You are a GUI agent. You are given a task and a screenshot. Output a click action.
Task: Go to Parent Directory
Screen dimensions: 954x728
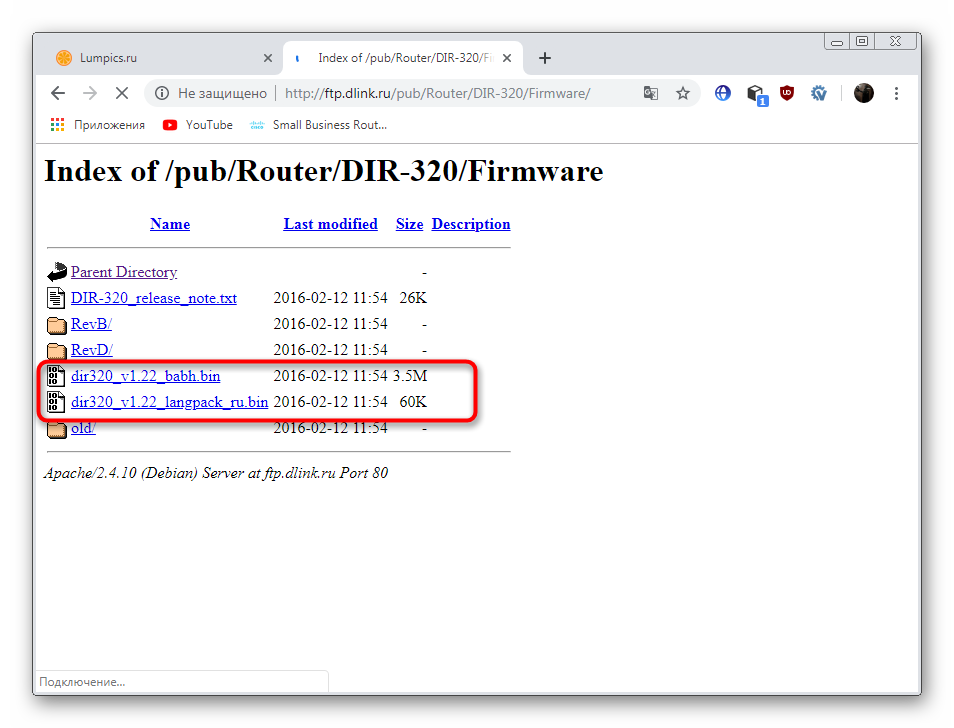coord(124,272)
